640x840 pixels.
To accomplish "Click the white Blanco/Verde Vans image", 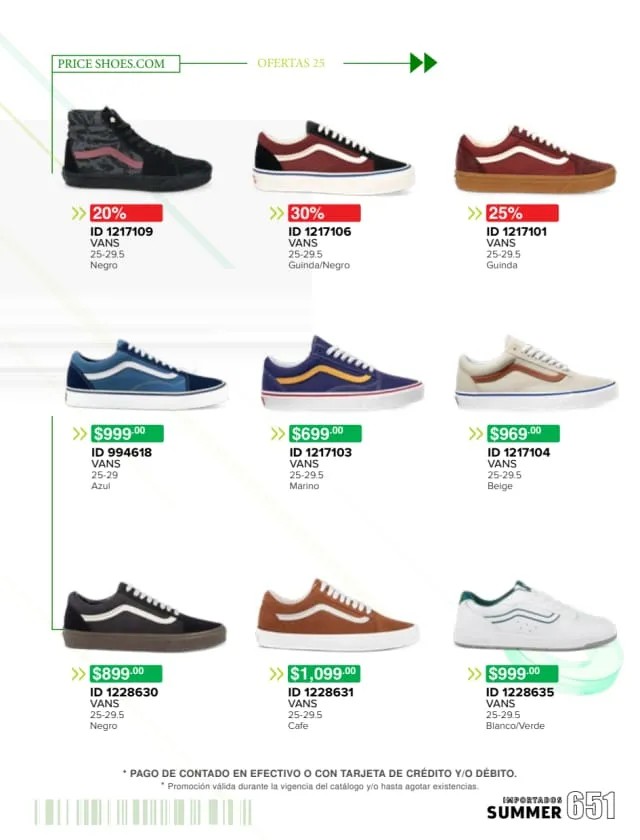I will (536, 615).
